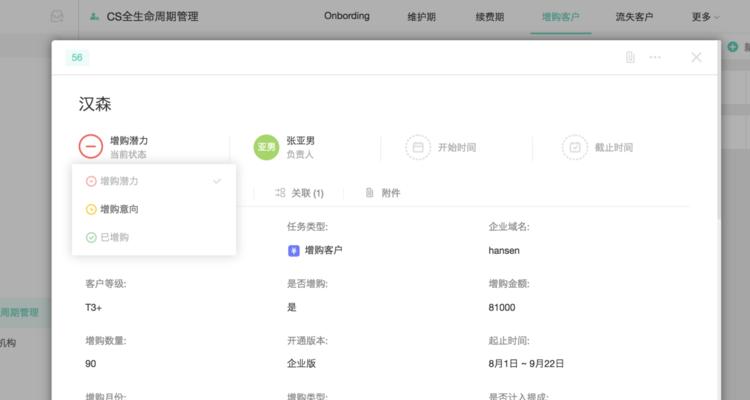Click the 增购金额 value 81000
The height and width of the screenshot is (400, 750).
502,307
